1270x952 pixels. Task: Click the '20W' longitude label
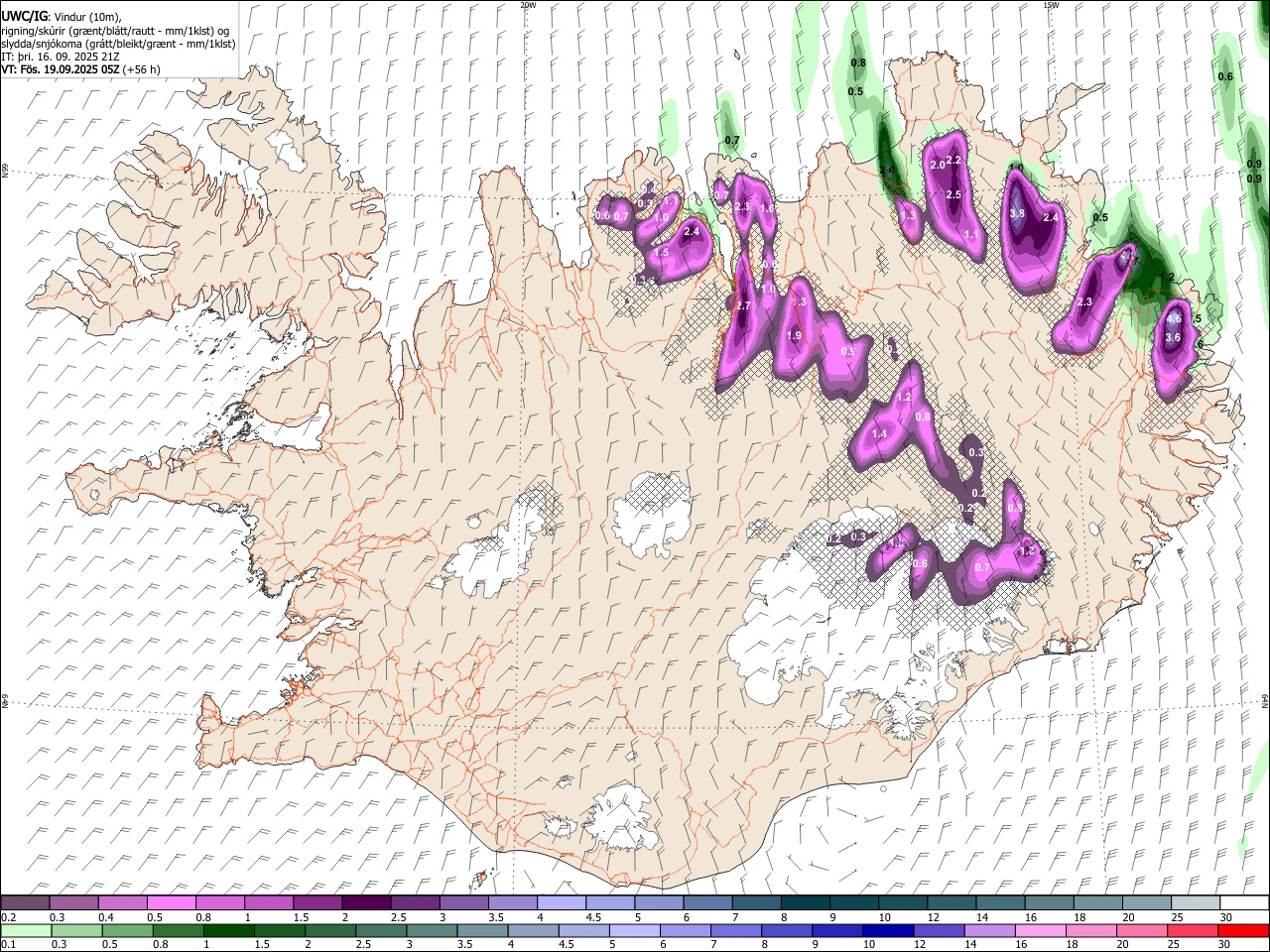coord(528,5)
